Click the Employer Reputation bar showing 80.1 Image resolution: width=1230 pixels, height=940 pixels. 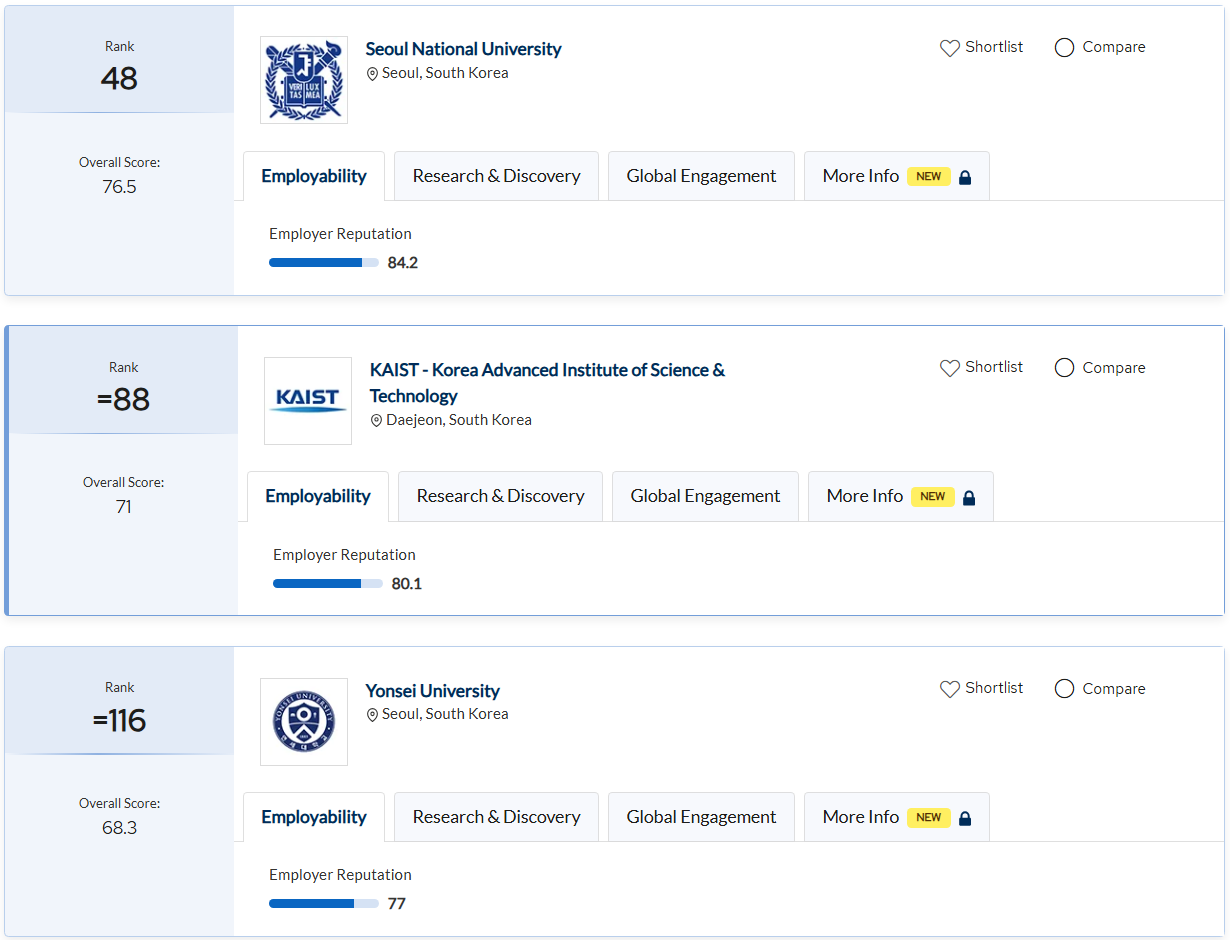tap(328, 584)
